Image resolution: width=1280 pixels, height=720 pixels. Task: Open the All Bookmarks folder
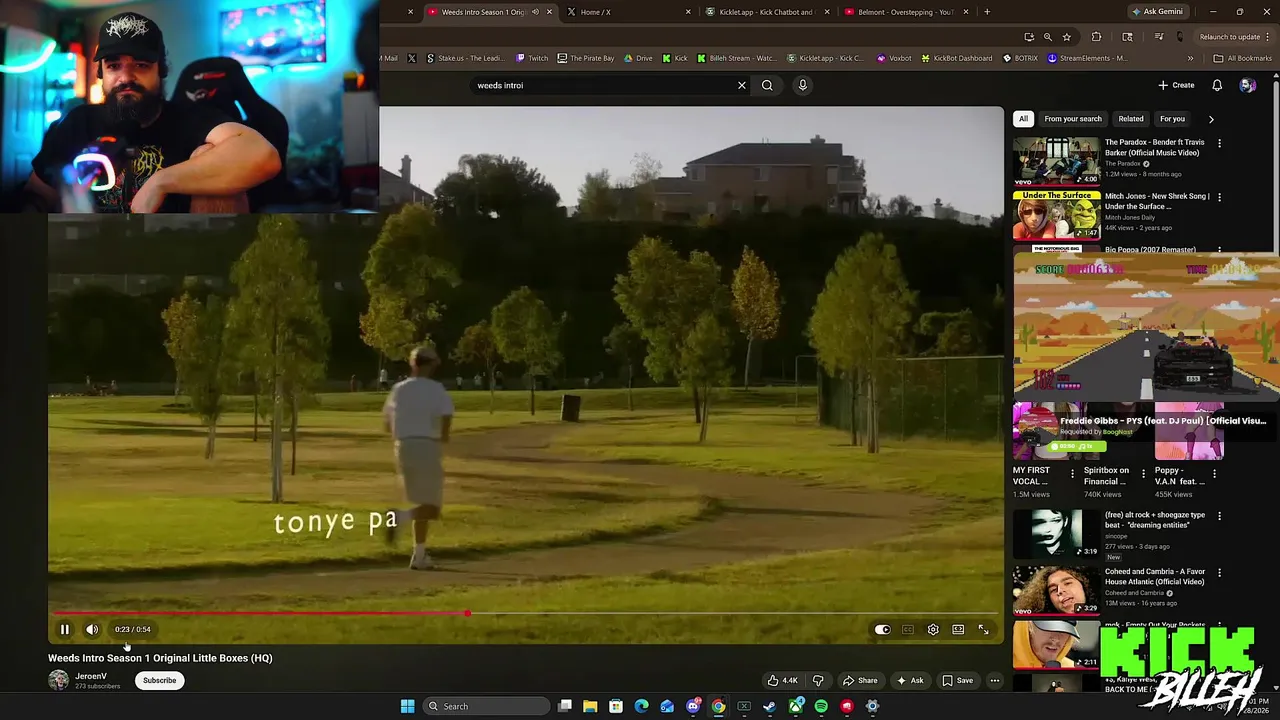pyautogui.click(x=1242, y=58)
